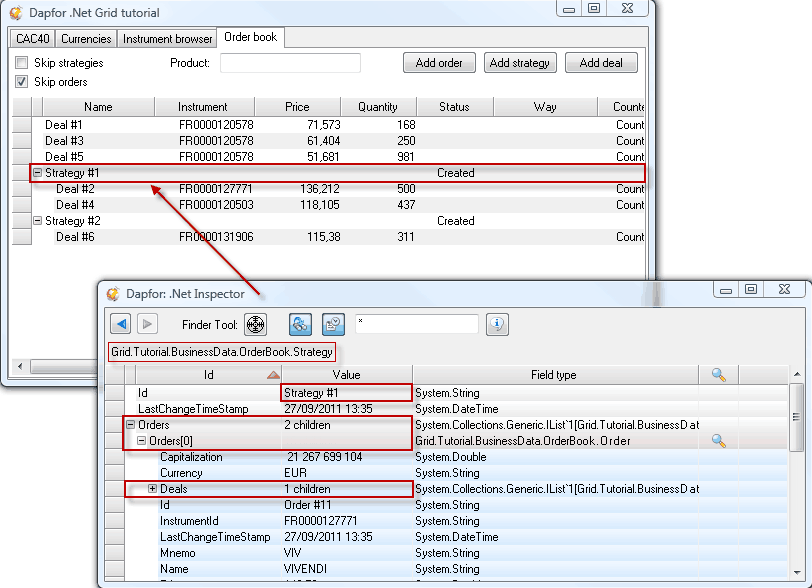812x588 pixels.
Task: Sort grid by Name column header
Action: [x=98, y=107]
